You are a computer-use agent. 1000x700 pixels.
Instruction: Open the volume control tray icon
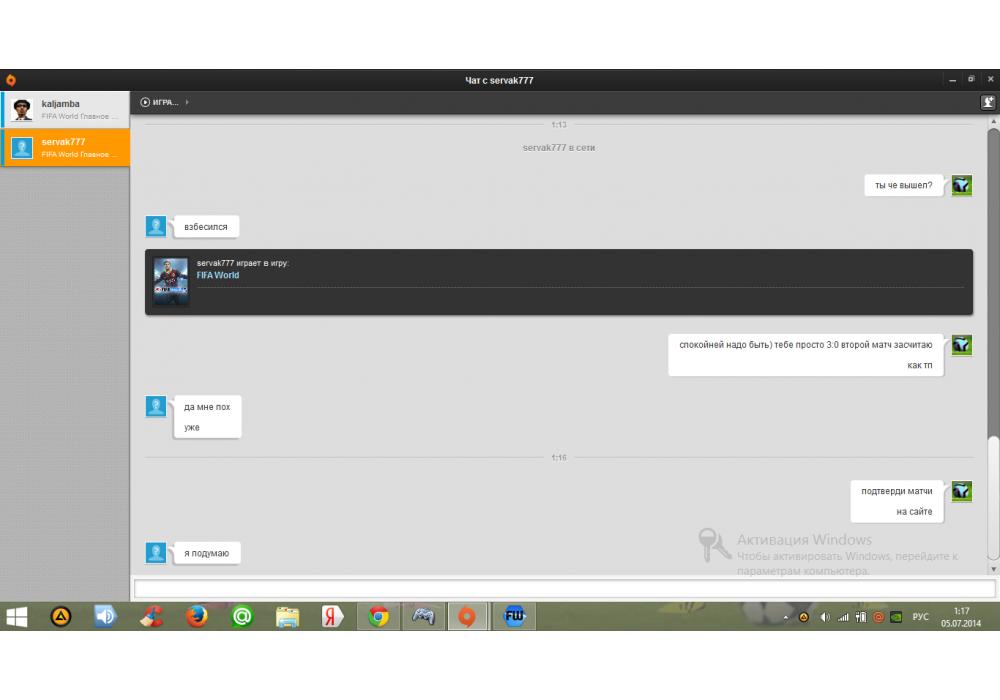click(825, 617)
